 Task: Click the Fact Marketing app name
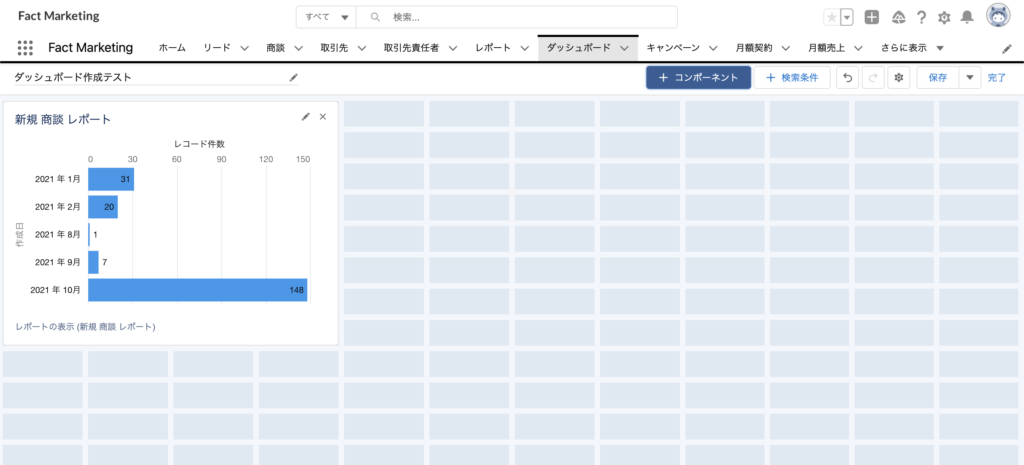(x=91, y=48)
